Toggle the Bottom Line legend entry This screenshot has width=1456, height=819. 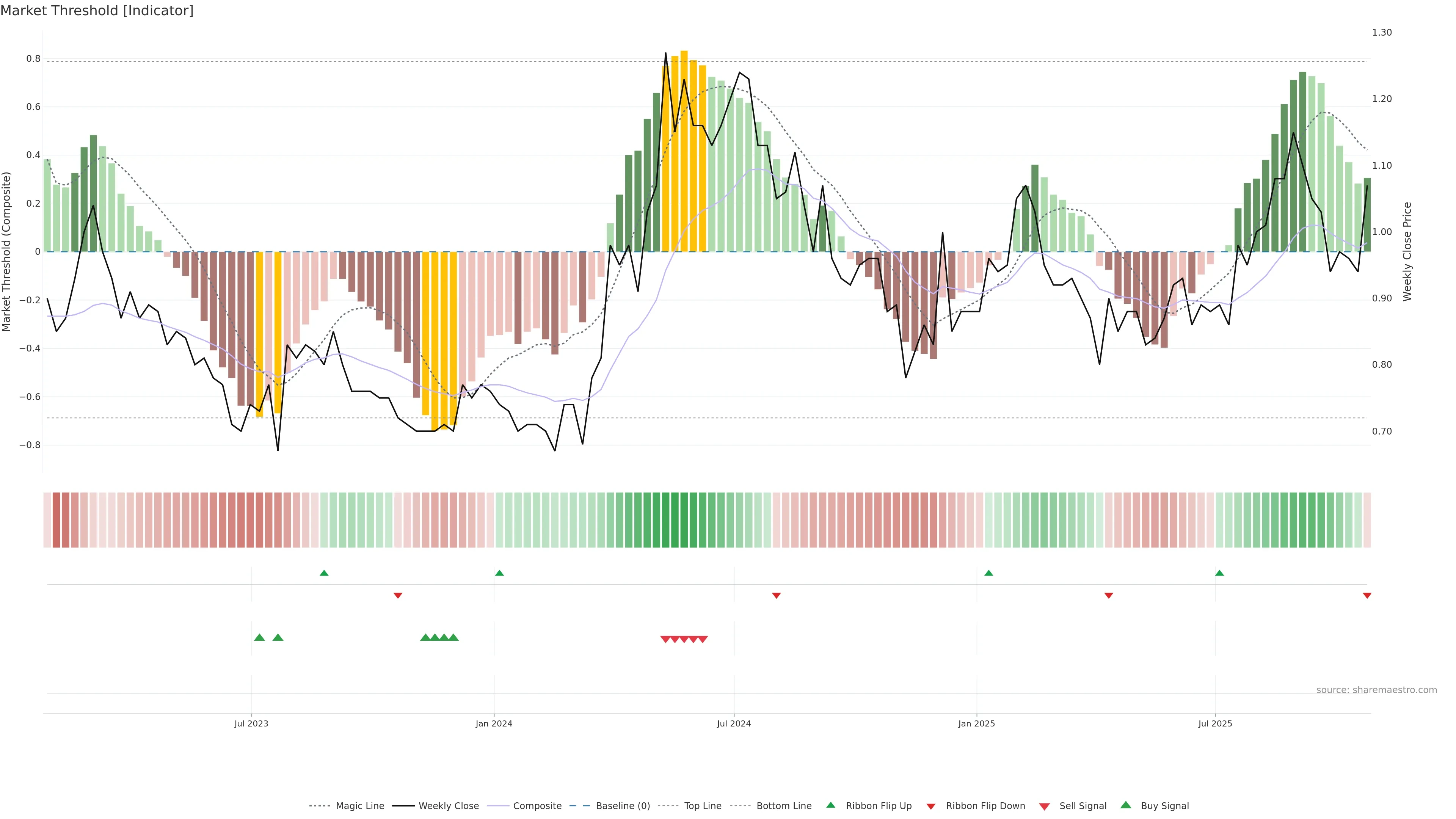click(x=783, y=806)
